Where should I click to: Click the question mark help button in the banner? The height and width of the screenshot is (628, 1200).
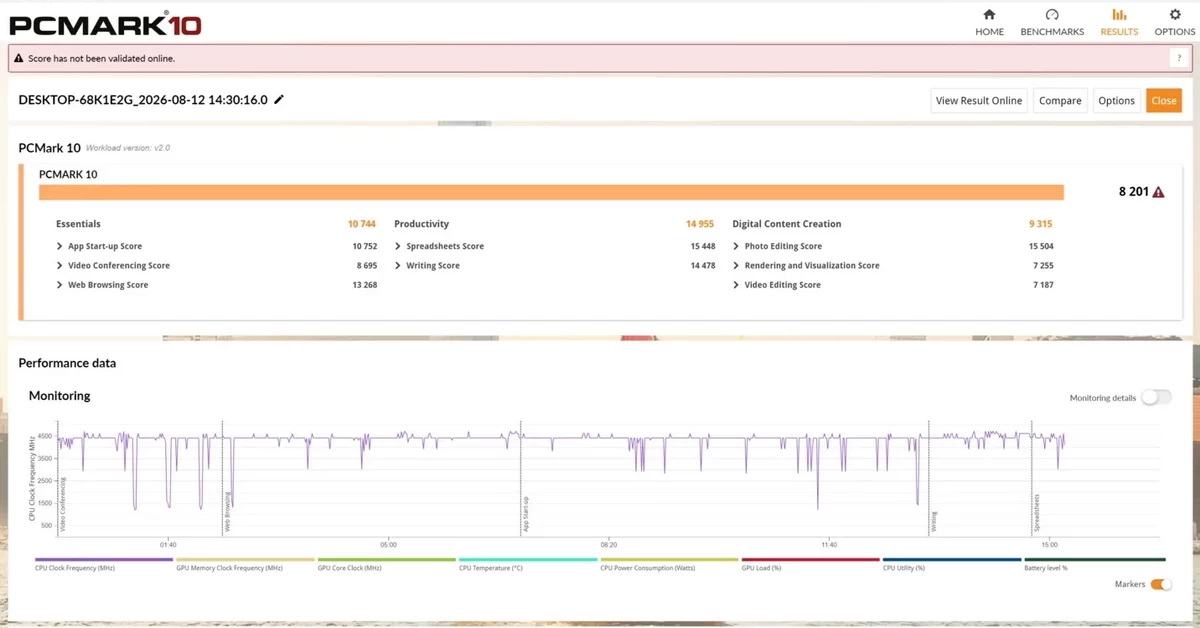click(x=1181, y=58)
